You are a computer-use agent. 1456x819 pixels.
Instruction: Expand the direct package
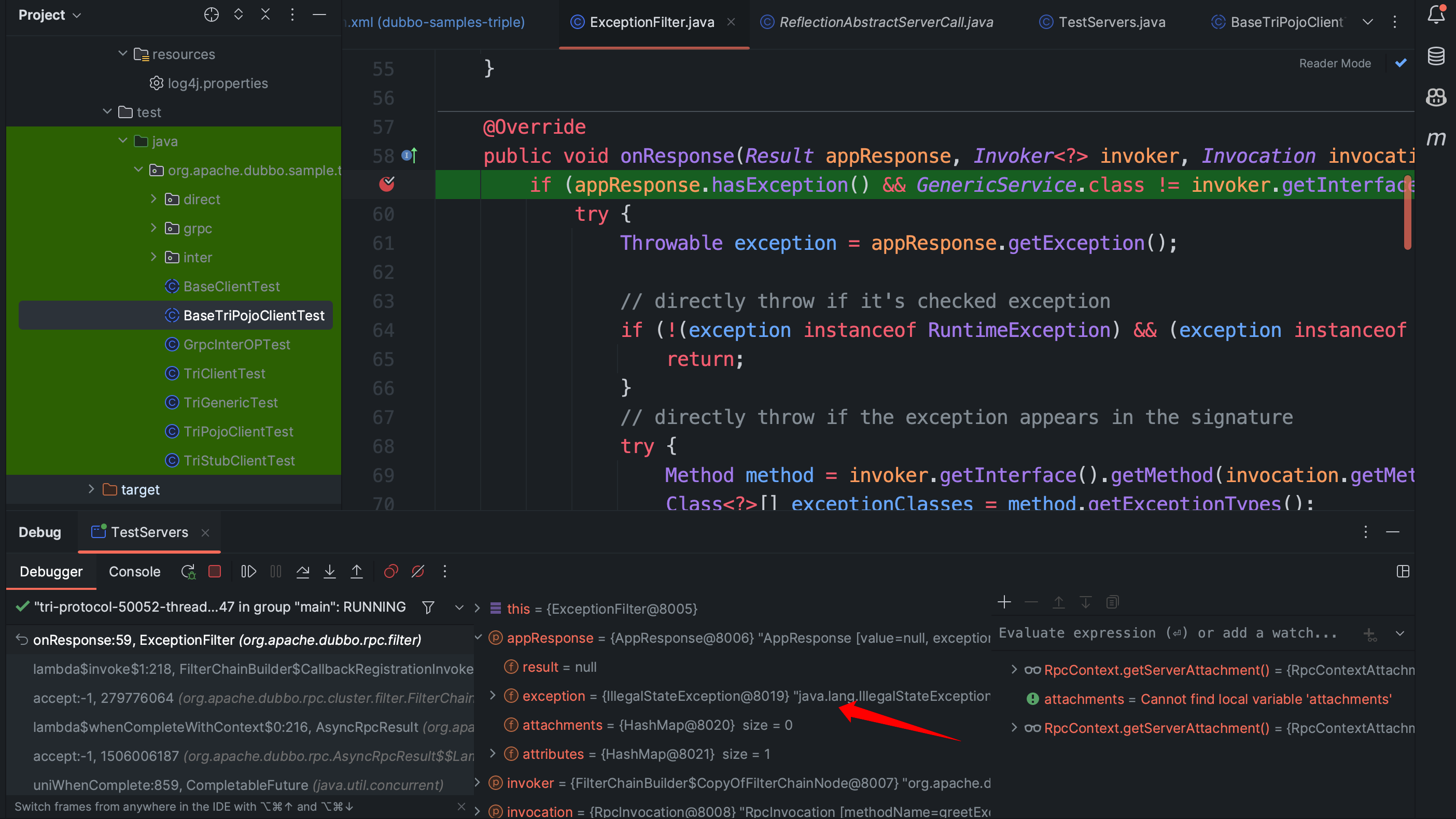coord(153,199)
